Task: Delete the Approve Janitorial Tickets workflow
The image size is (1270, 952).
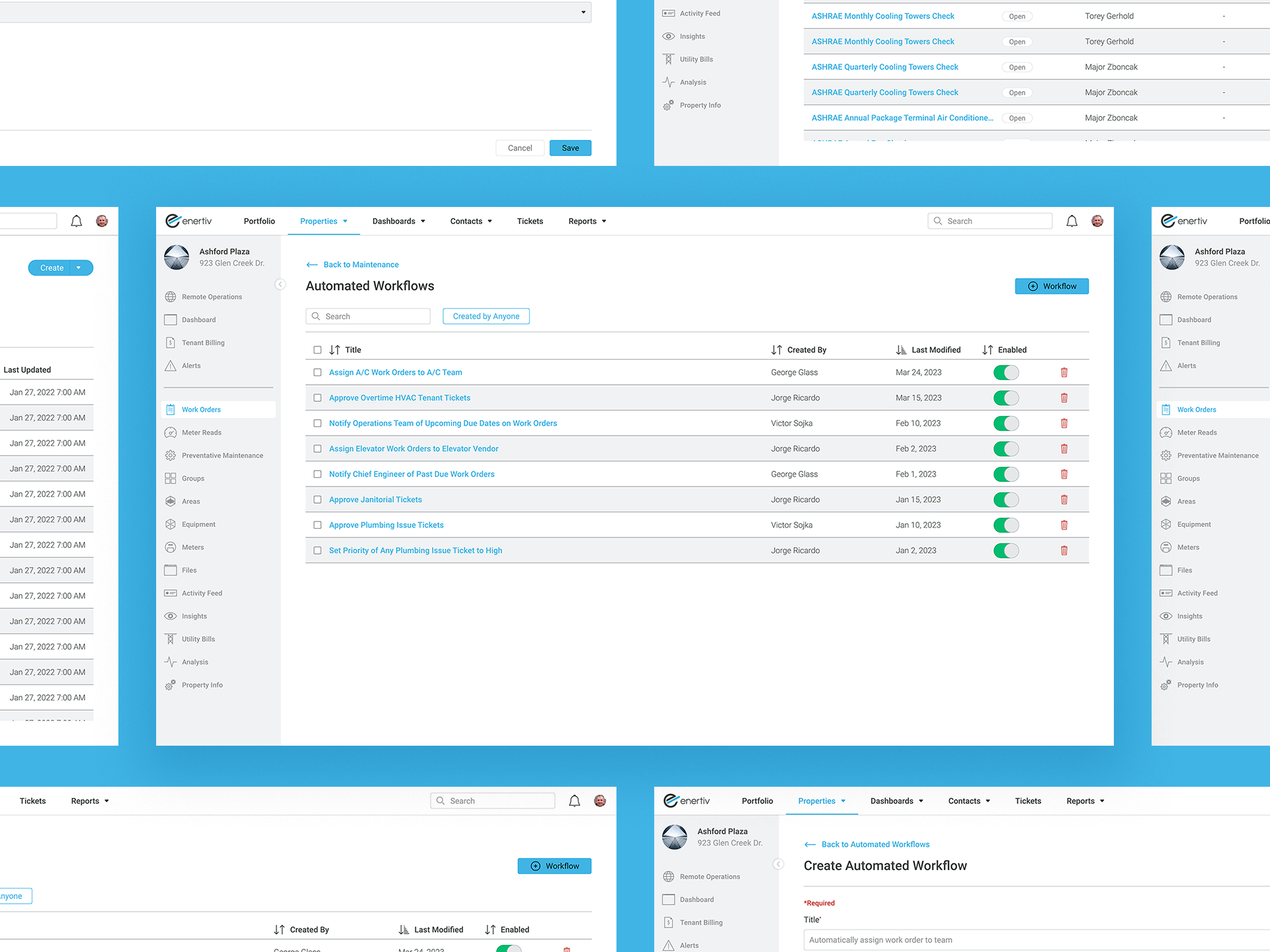Action: [1064, 500]
